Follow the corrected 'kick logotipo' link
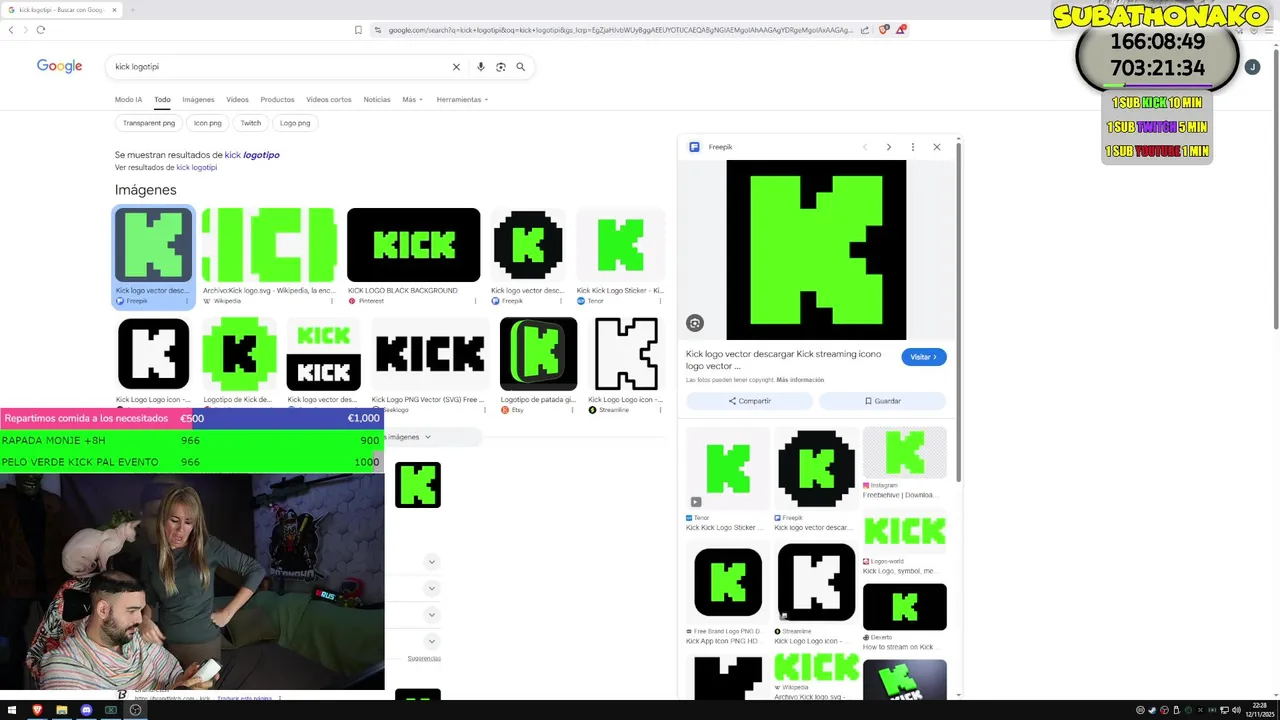This screenshot has width=1280, height=720. point(252,155)
